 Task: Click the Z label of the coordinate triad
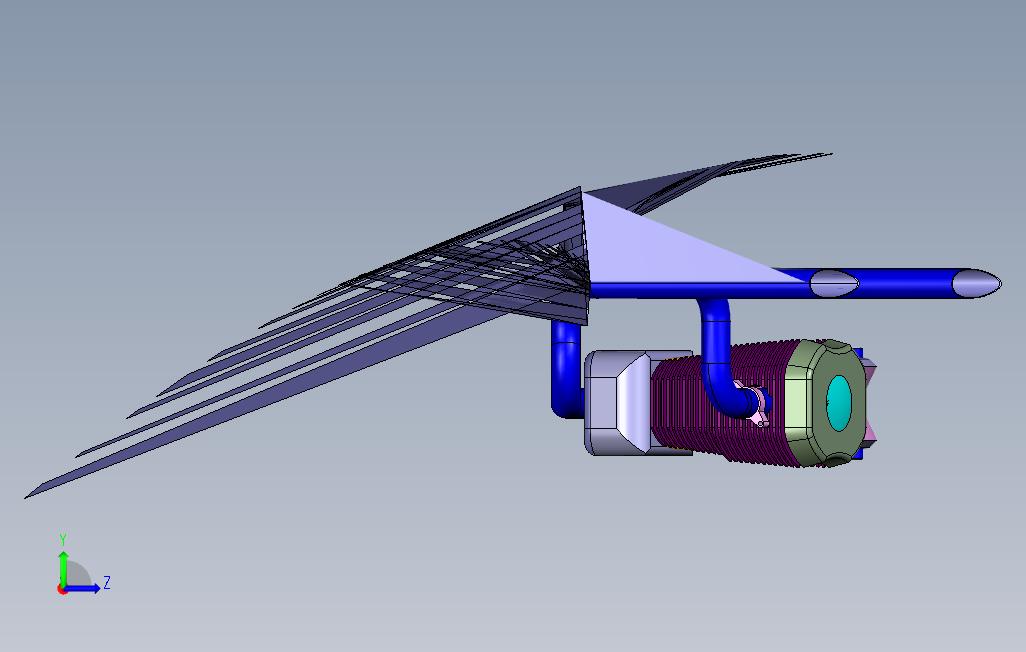coord(107,583)
